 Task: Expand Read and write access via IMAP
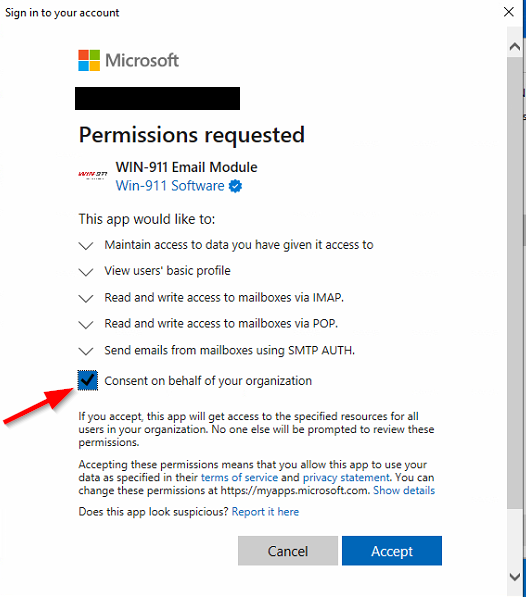click(86, 298)
